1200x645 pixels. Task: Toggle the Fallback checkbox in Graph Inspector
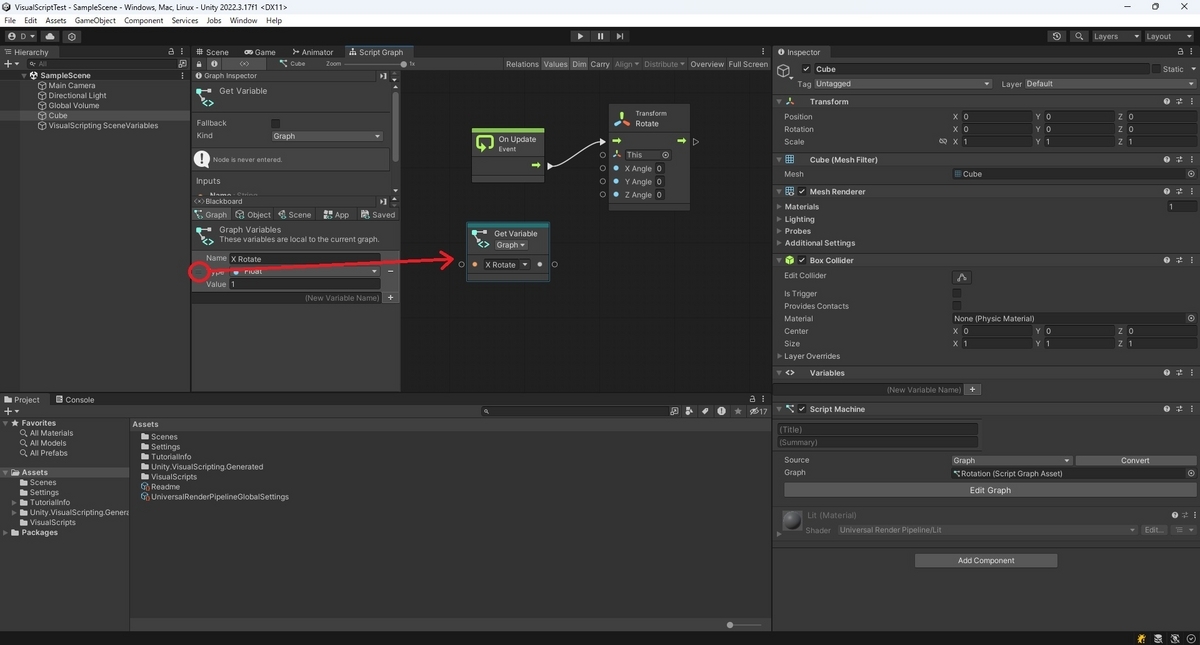pos(276,123)
